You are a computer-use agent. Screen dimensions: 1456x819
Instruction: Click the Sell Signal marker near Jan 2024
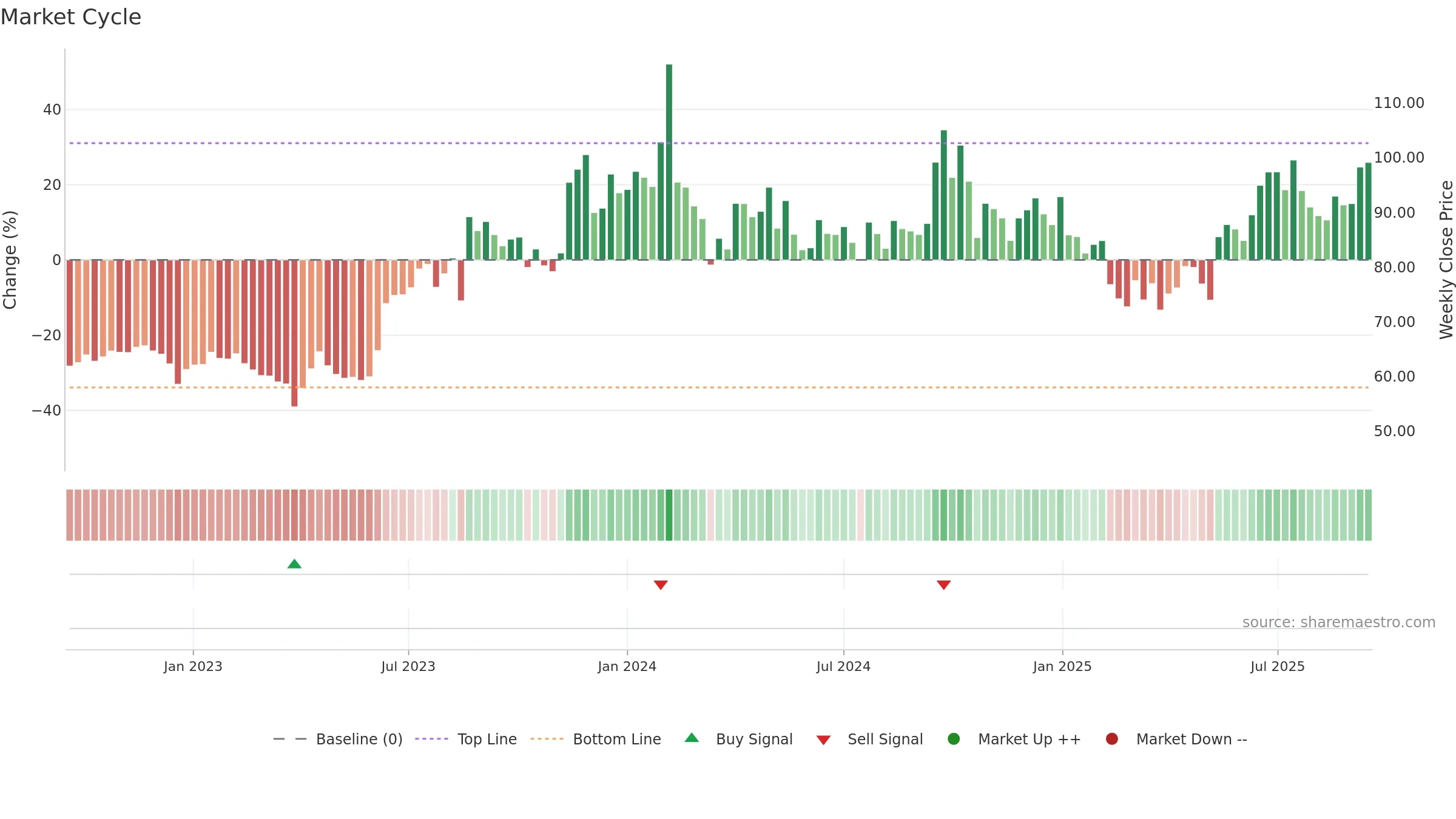click(661, 585)
